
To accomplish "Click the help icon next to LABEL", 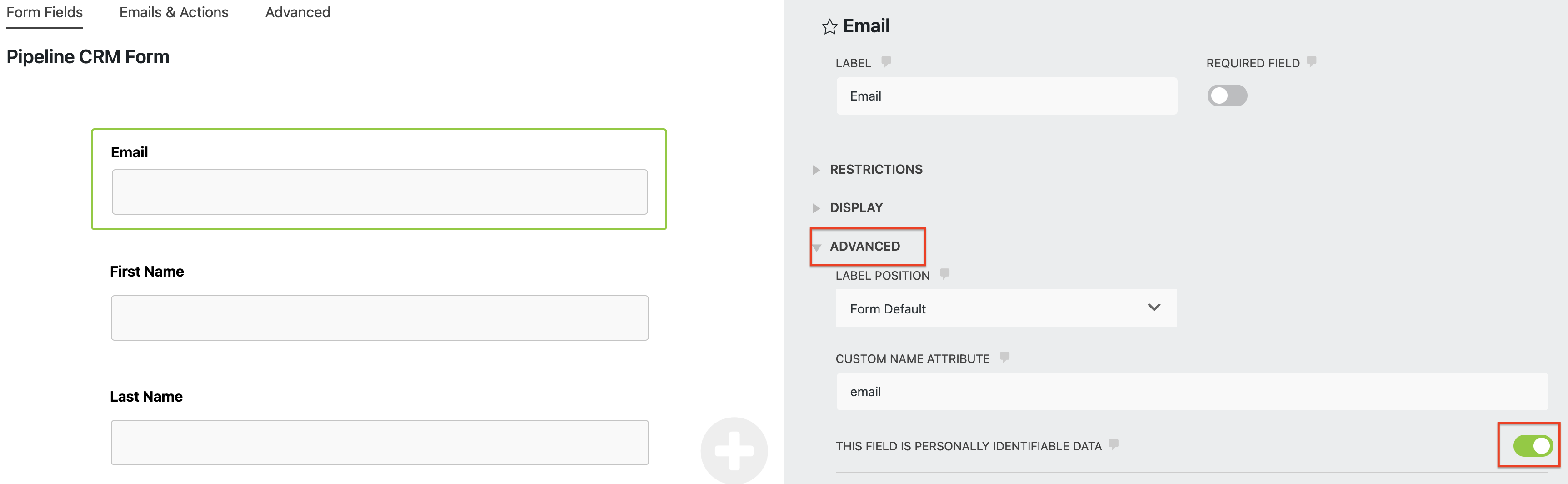I will 886,61.
